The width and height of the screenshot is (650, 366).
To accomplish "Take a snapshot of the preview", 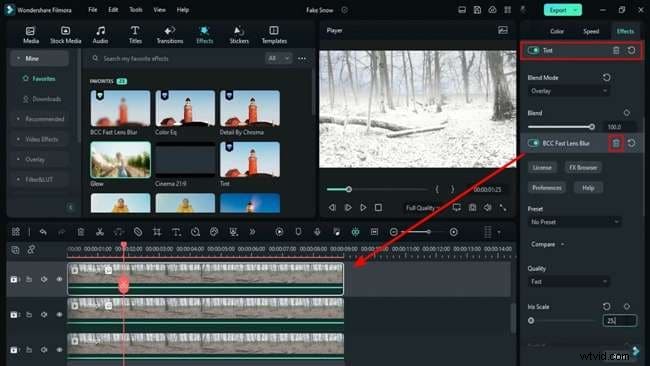I will [472, 207].
